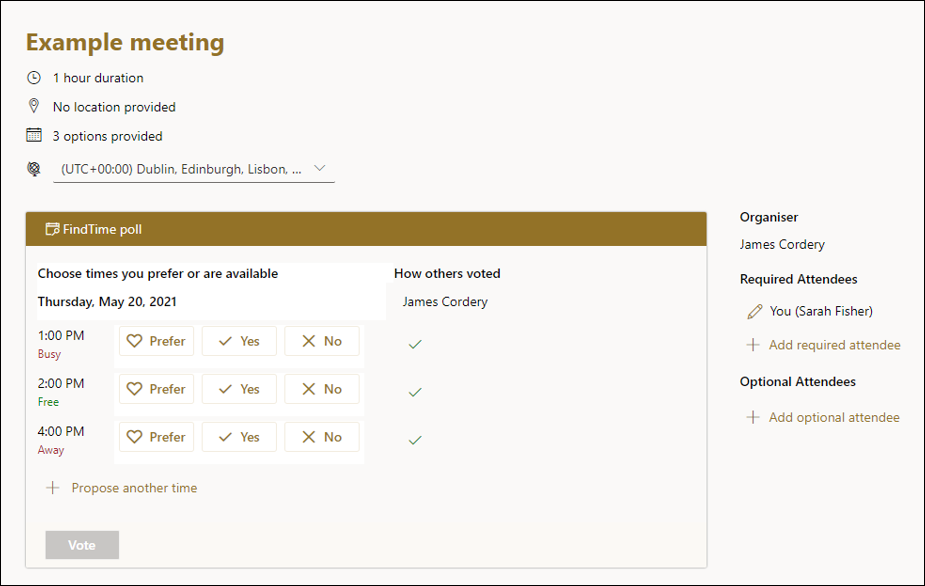
Task: Click Propose another time link
Action: pyautogui.click(x=134, y=488)
